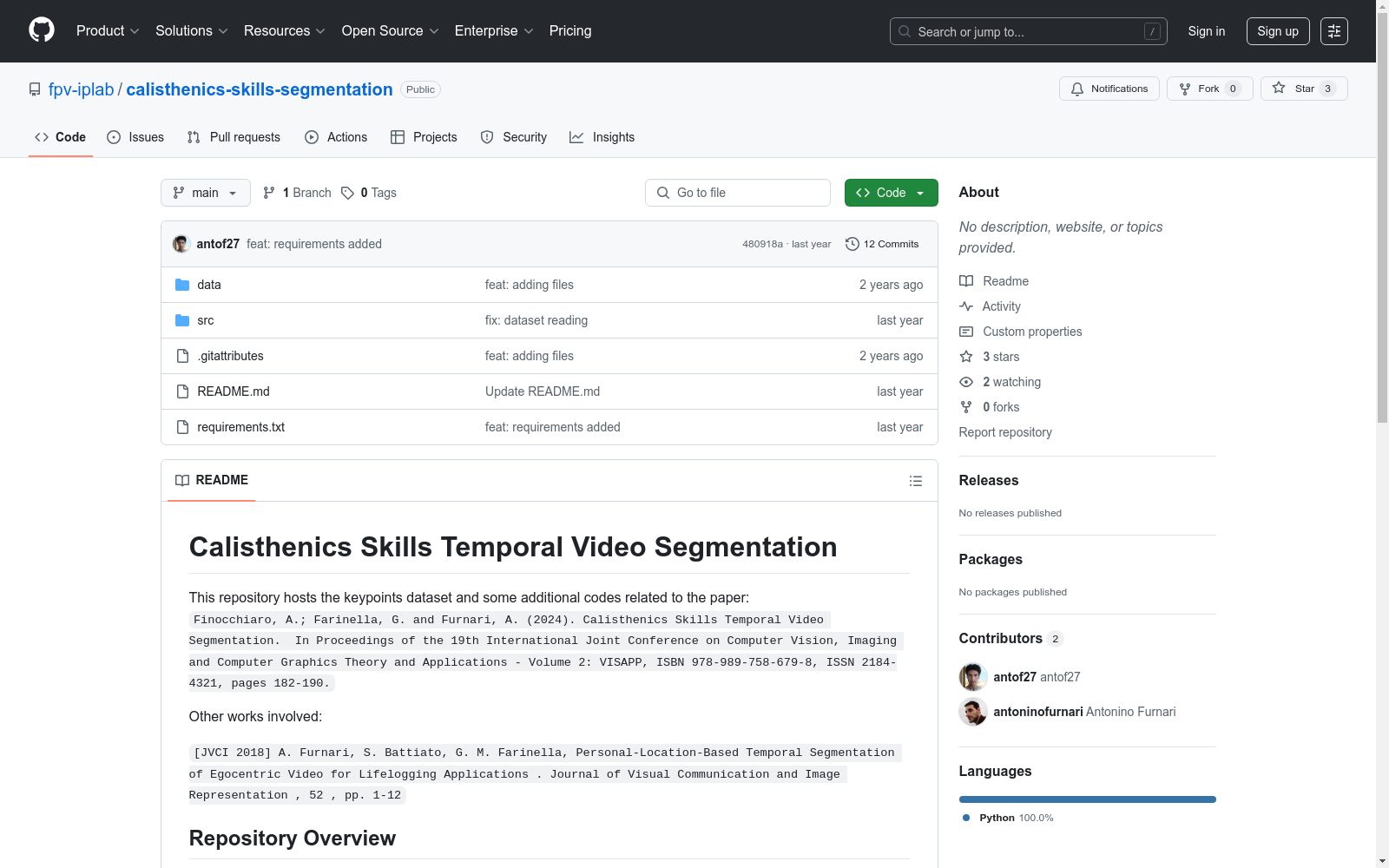This screenshot has height=868, width=1389.
Task: Click the Python language color bar
Action: pyautogui.click(x=1088, y=799)
